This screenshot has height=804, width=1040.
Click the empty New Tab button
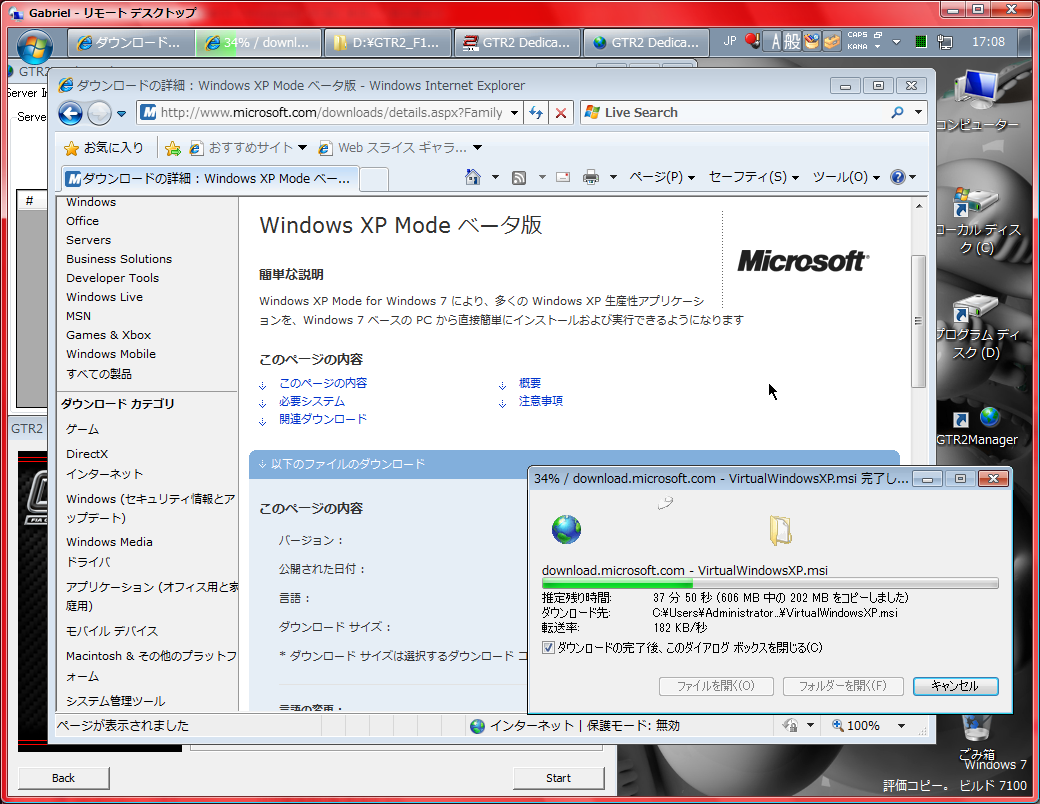point(374,179)
